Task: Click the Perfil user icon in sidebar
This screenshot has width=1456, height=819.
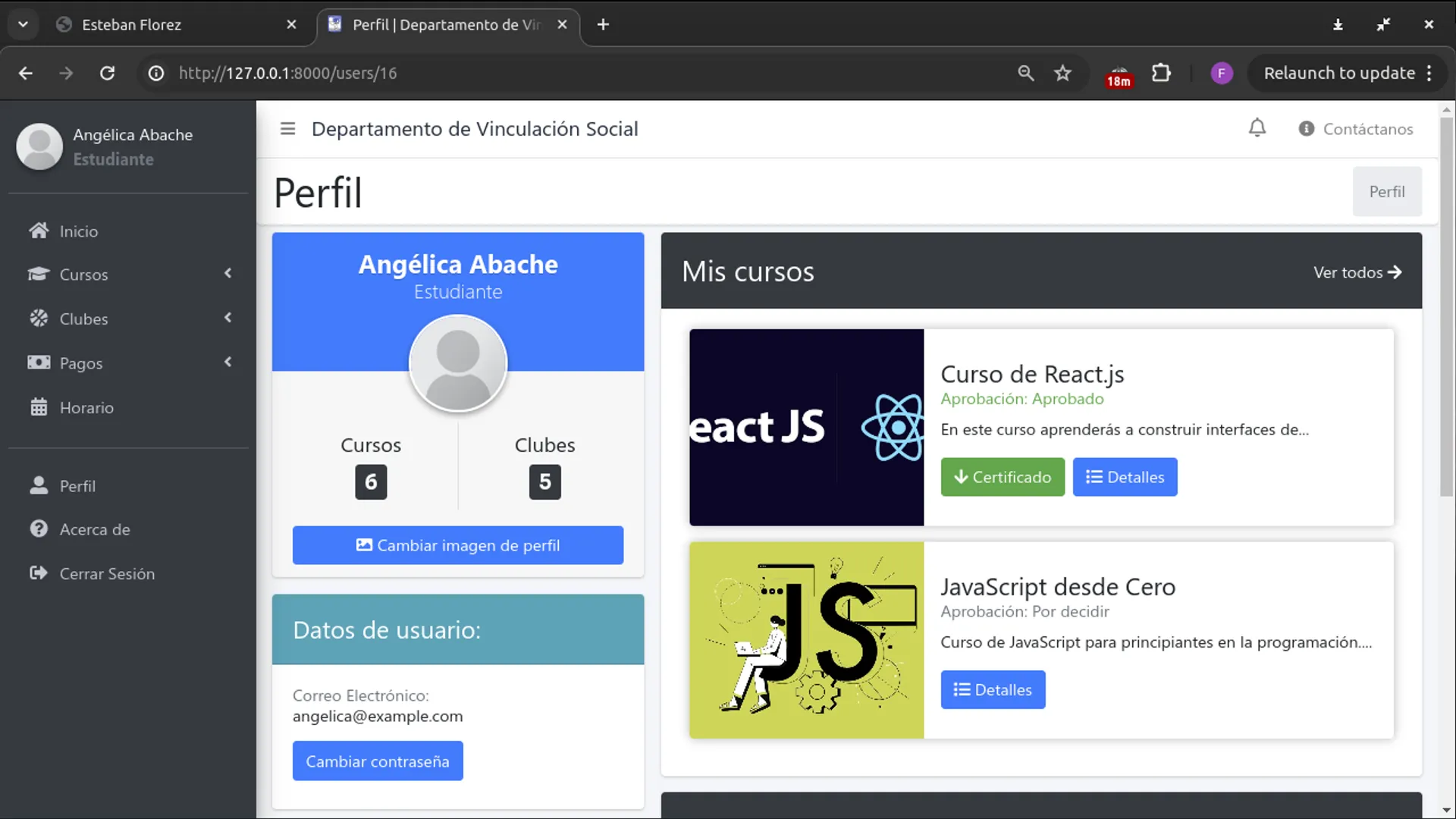Action: (x=39, y=485)
